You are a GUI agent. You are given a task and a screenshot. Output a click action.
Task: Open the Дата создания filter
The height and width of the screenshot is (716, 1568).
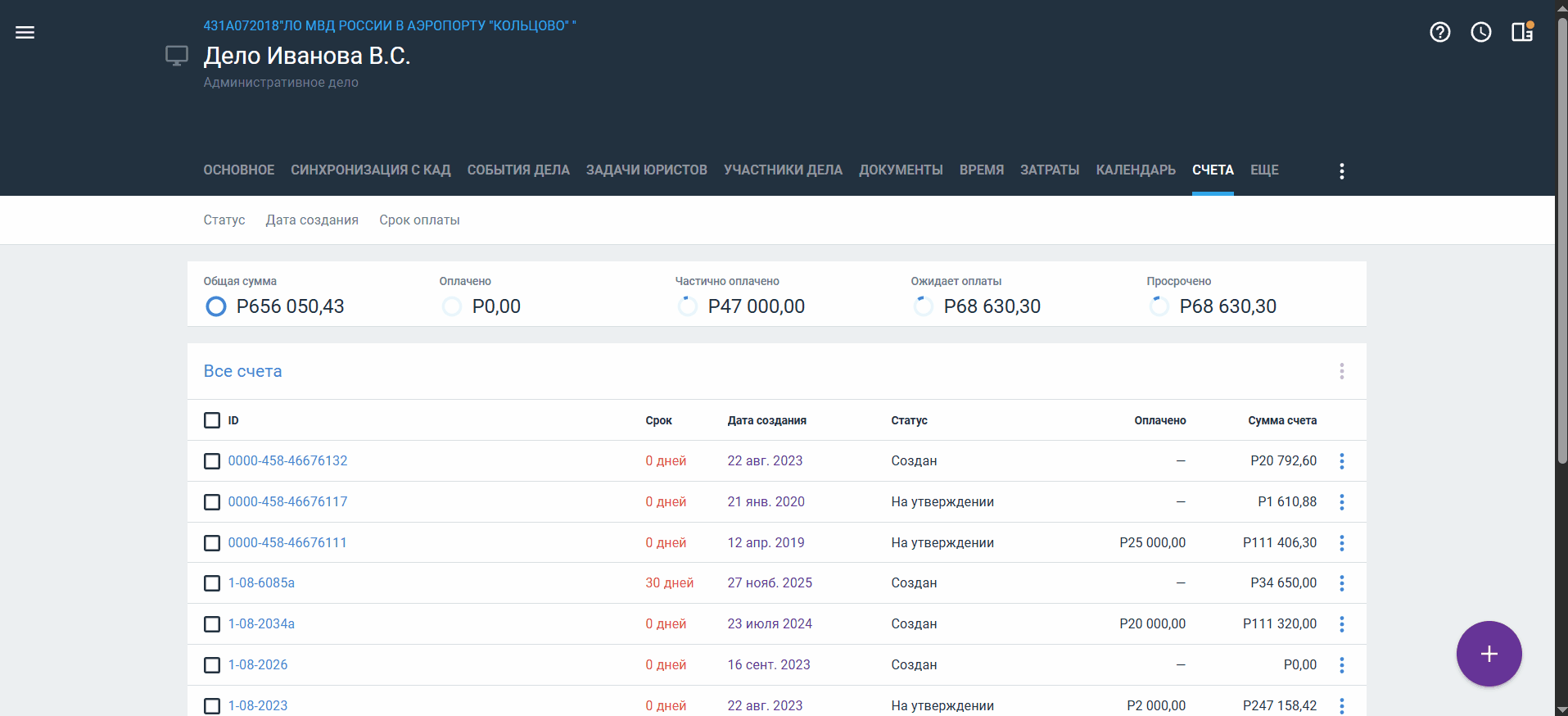click(312, 220)
